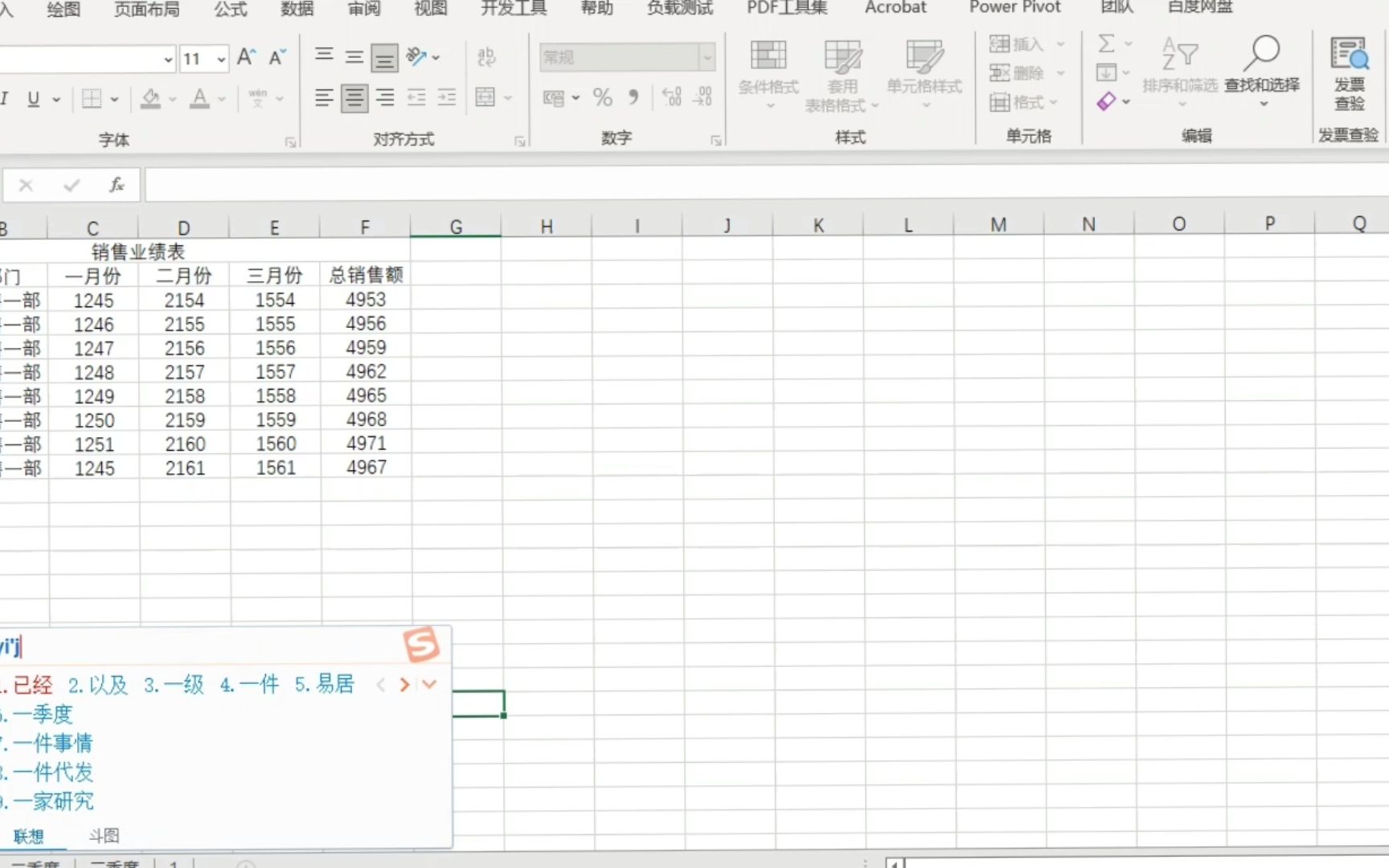Open the 数据 ribbon tab
1389x868 pixels.
297,9
